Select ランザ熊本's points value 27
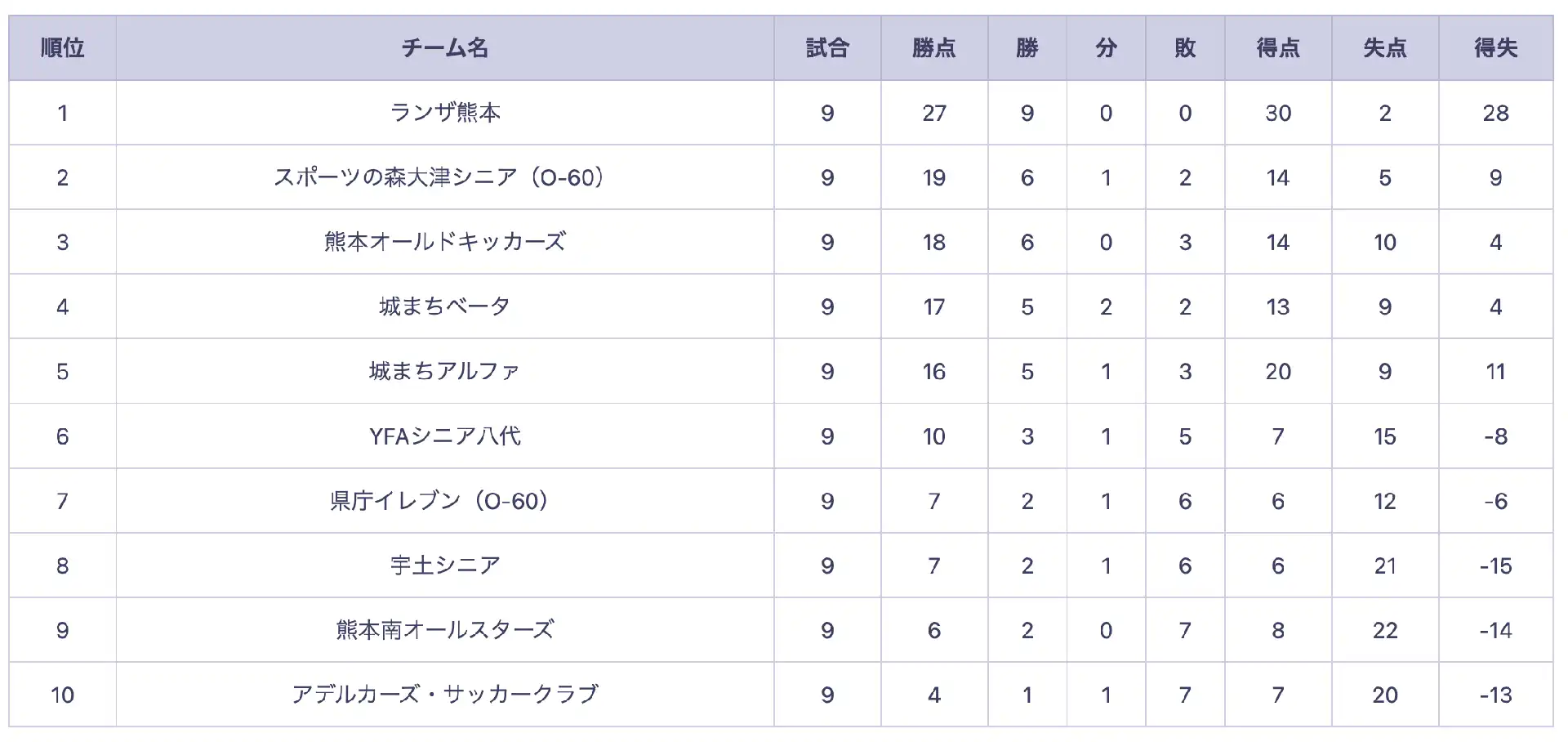 (934, 113)
